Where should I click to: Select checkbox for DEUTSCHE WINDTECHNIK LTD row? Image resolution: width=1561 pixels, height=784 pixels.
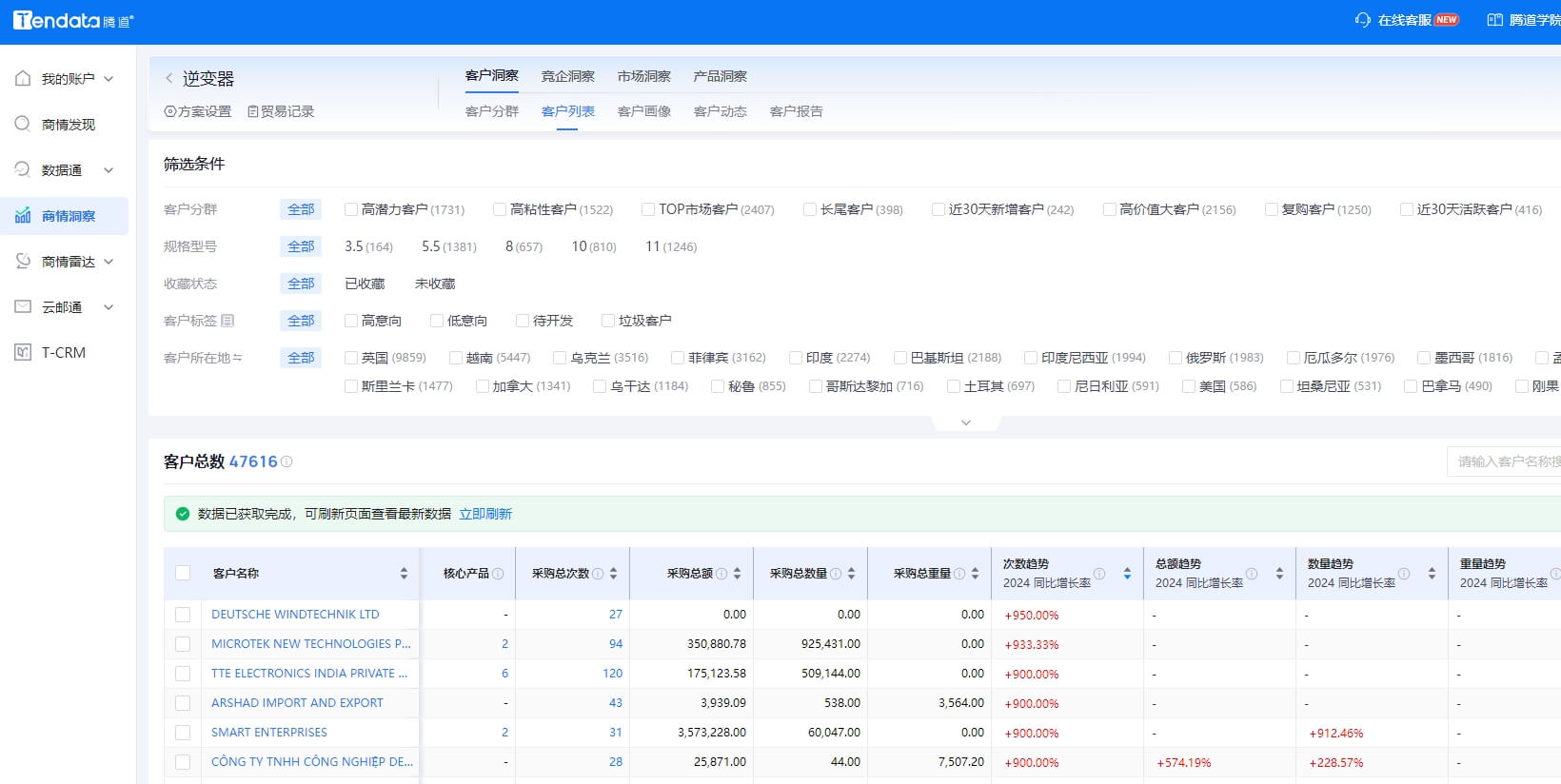(183, 615)
